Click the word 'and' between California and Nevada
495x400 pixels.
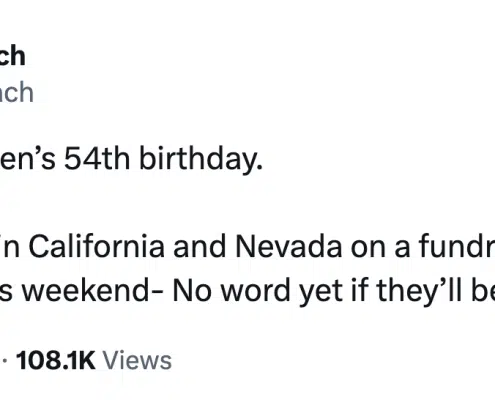pyautogui.click(x=200, y=247)
